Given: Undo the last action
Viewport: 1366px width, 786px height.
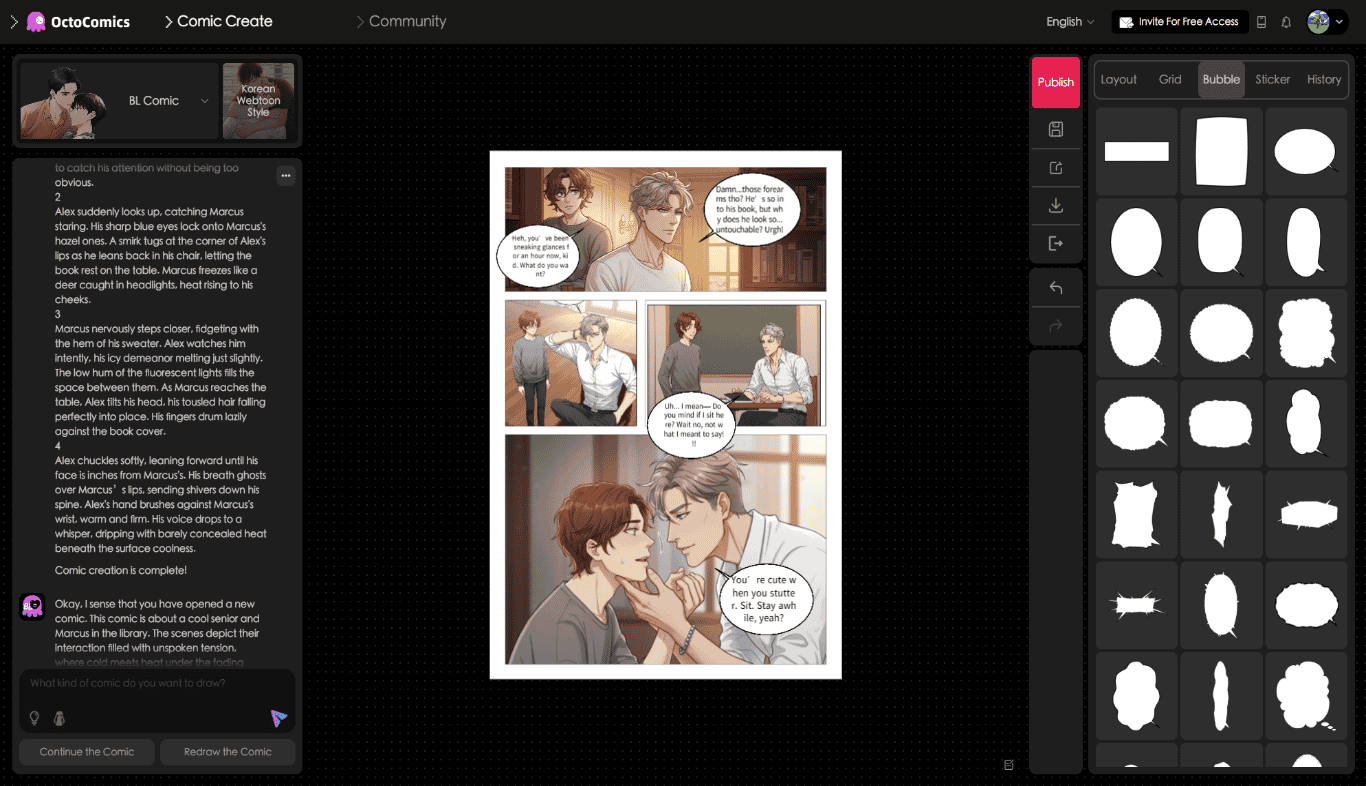Looking at the screenshot, I should click(x=1055, y=288).
